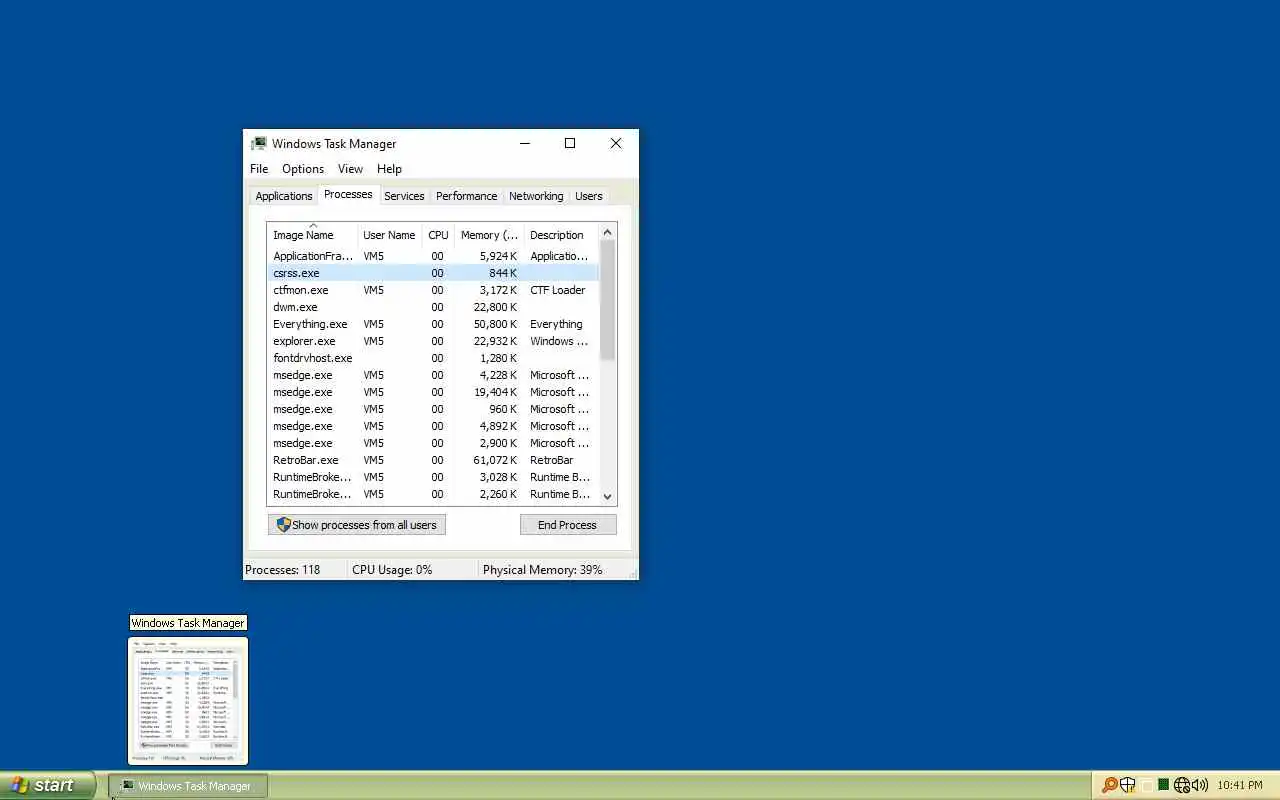
Task: Open the View menu
Action: tap(350, 169)
